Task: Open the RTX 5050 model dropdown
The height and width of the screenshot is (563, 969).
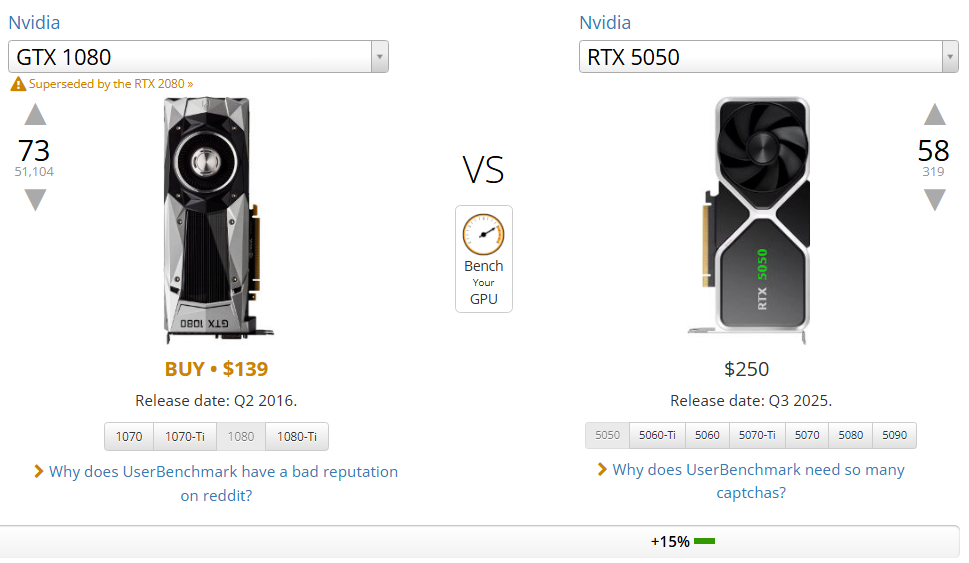Action: coord(950,57)
